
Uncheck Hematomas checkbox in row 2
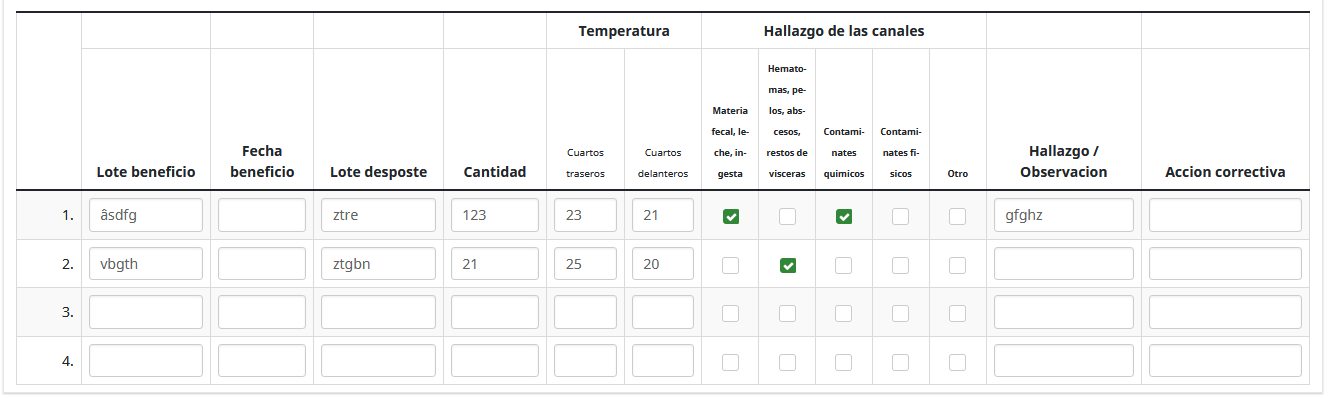click(788, 265)
